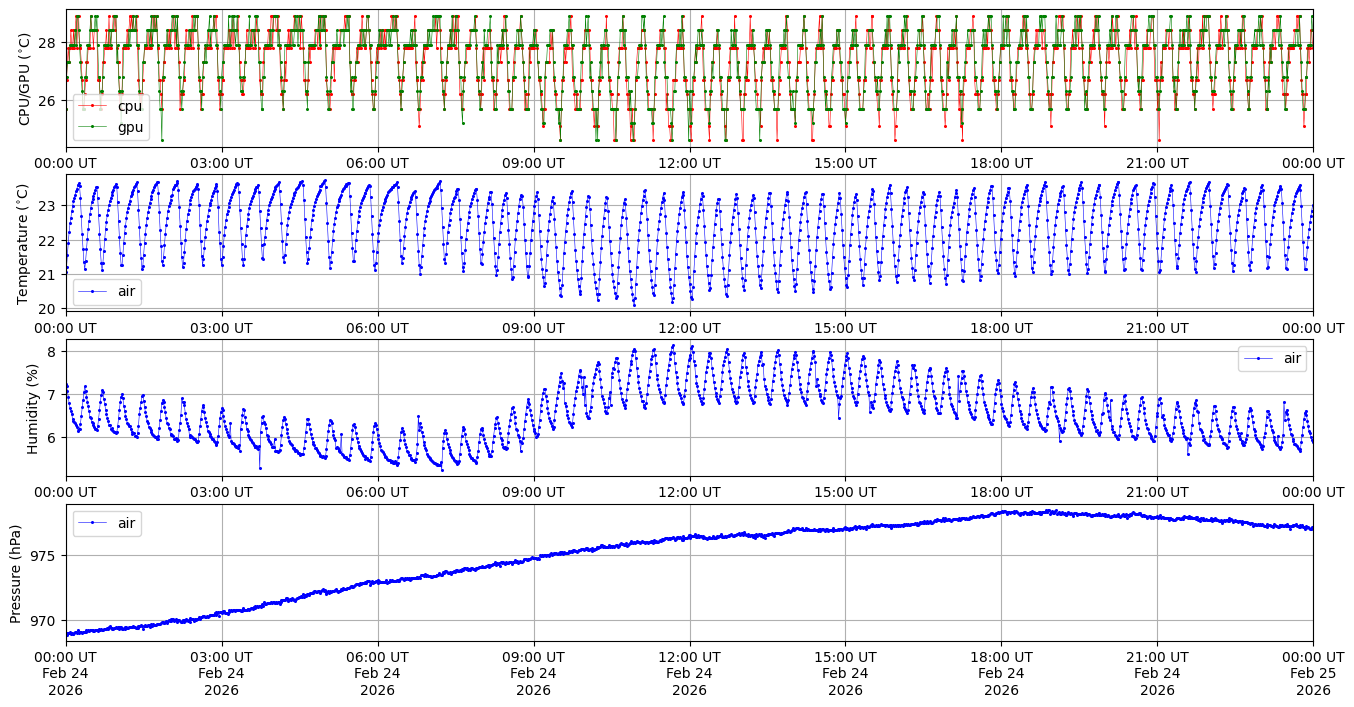The width and height of the screenshot is (1354, 707).
Task: Click the air legend marker in Temperature plot
Action: 93,291
